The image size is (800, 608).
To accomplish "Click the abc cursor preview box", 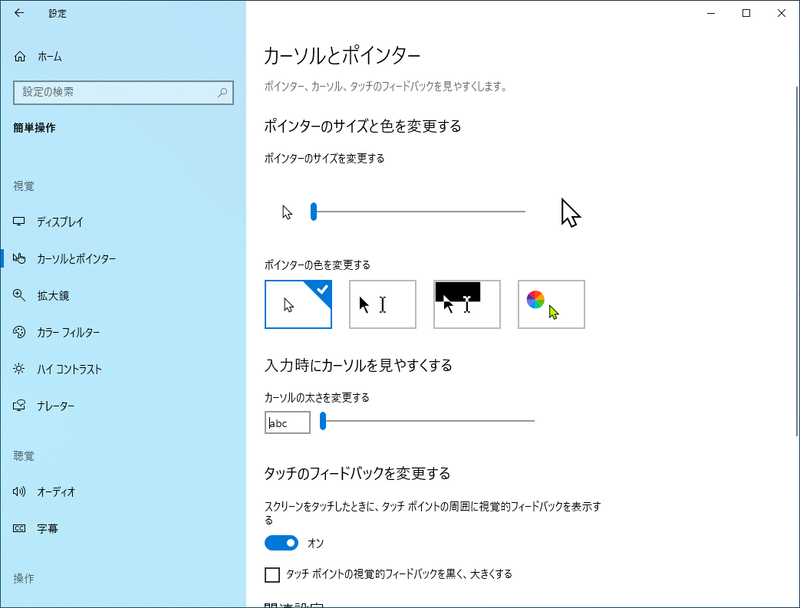I will pos(287,422).
